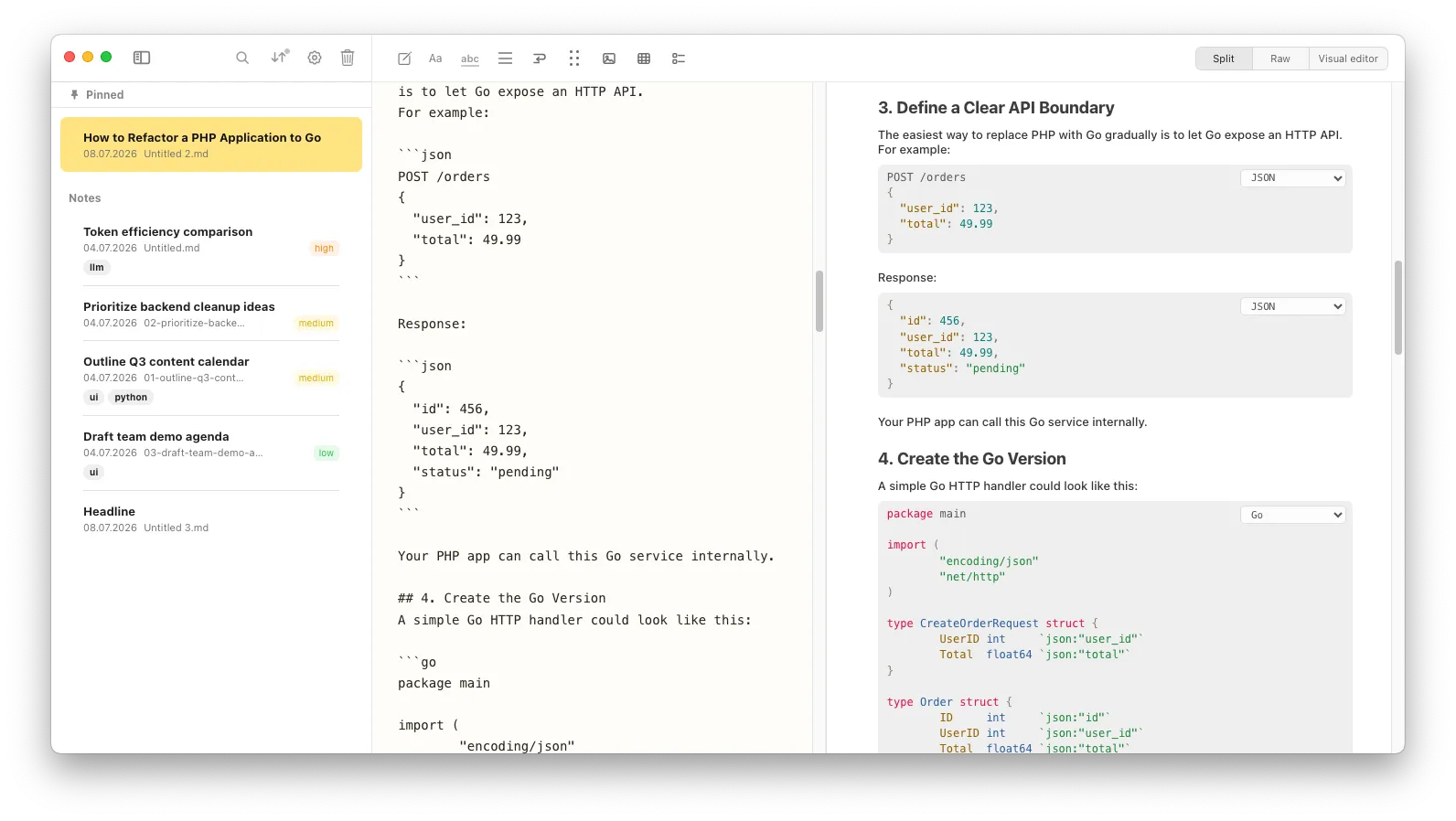Click ui tag under Draft team demo
This screenshot has height=821, width=1456.
[93, 473]
